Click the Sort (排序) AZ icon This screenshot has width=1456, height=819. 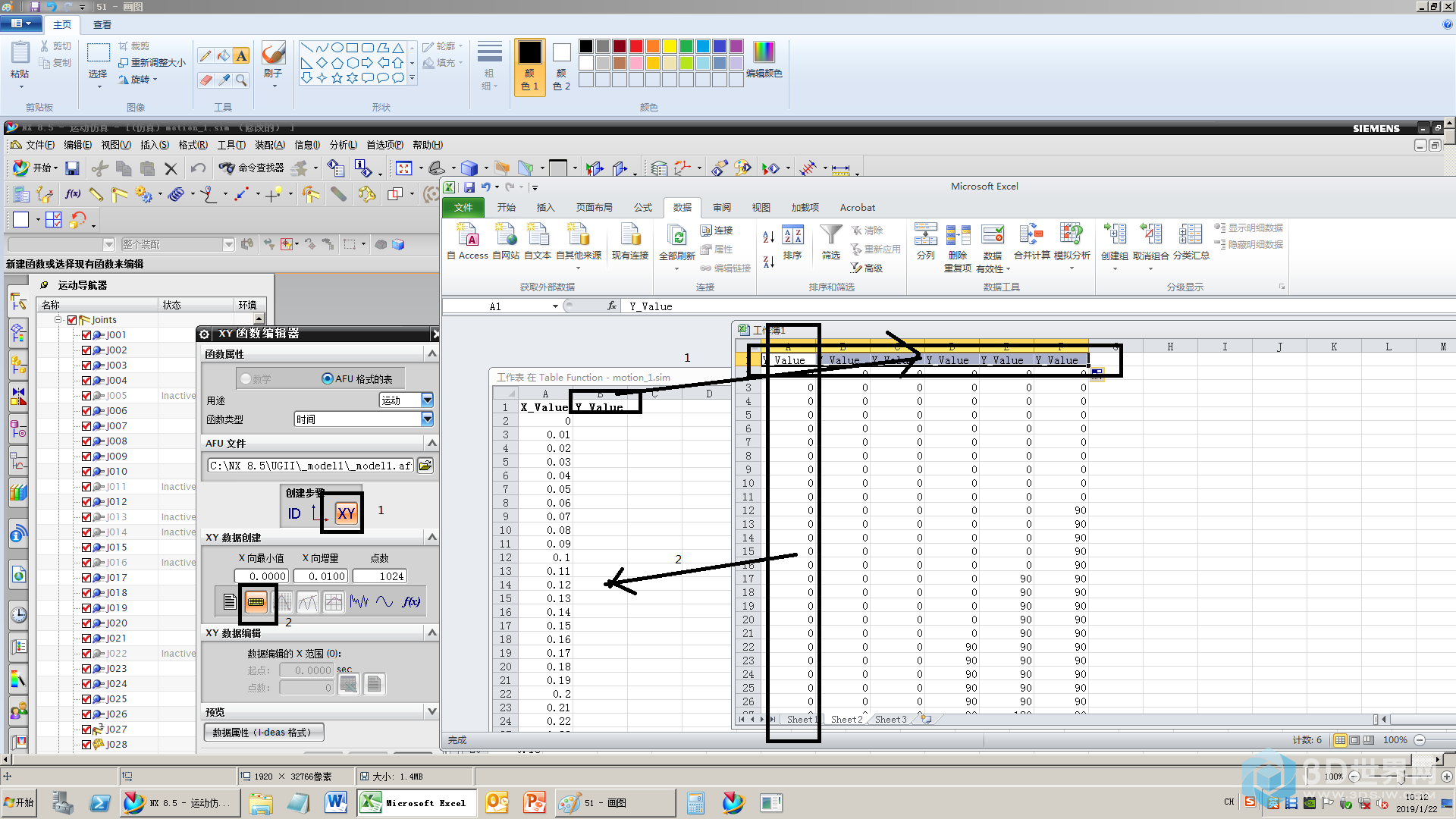792,236
